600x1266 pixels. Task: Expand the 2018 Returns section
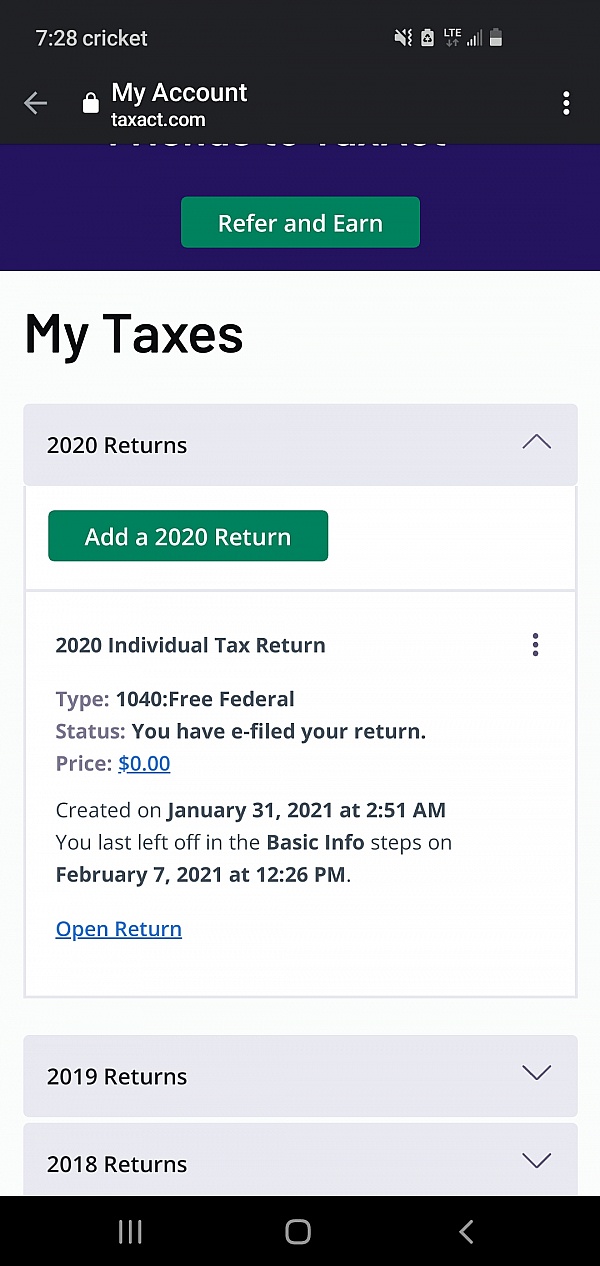[536, 1161]
